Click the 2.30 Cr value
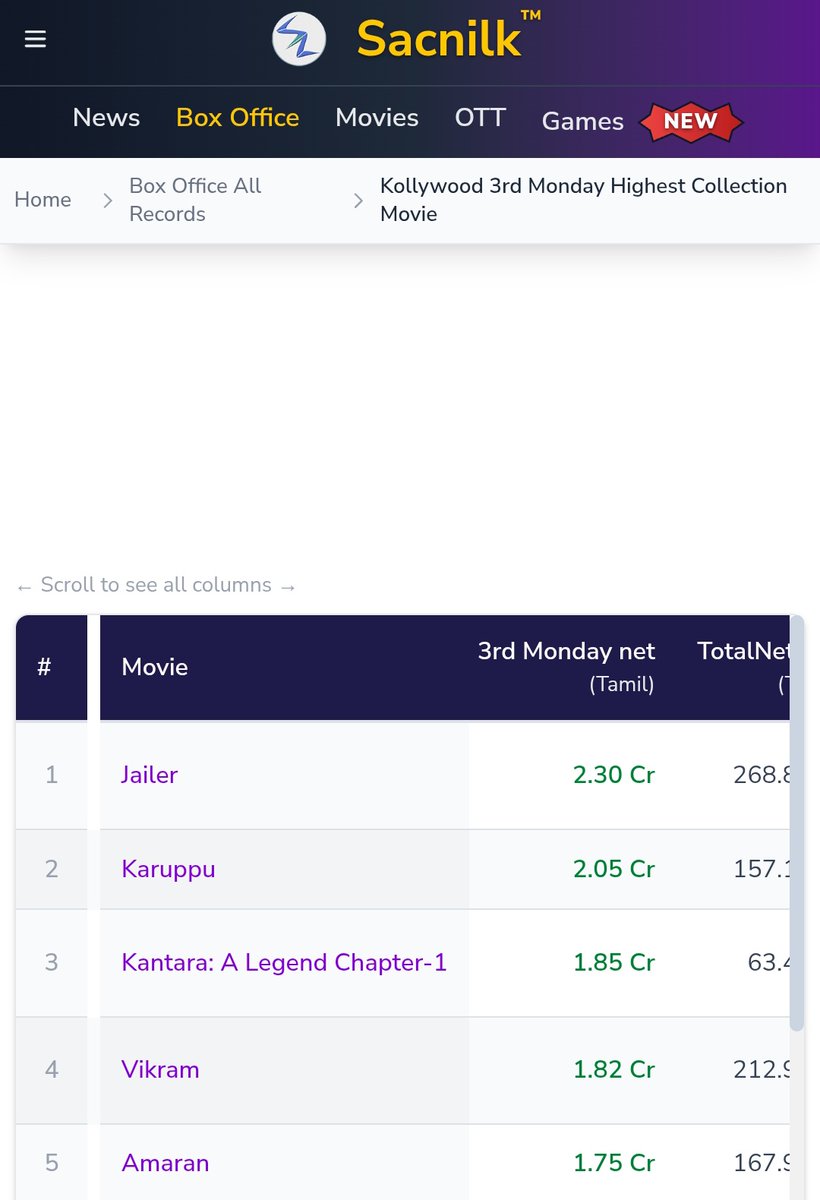This screenshot has height=1200, width=820. [x=614, y=775]
